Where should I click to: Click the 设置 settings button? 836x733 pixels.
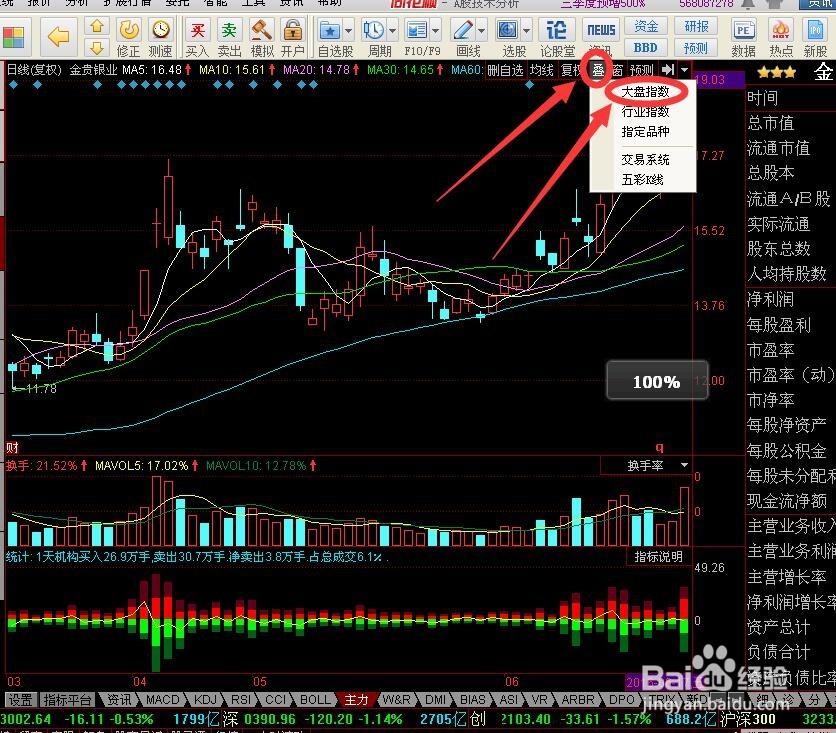click(x=21, y=699)
